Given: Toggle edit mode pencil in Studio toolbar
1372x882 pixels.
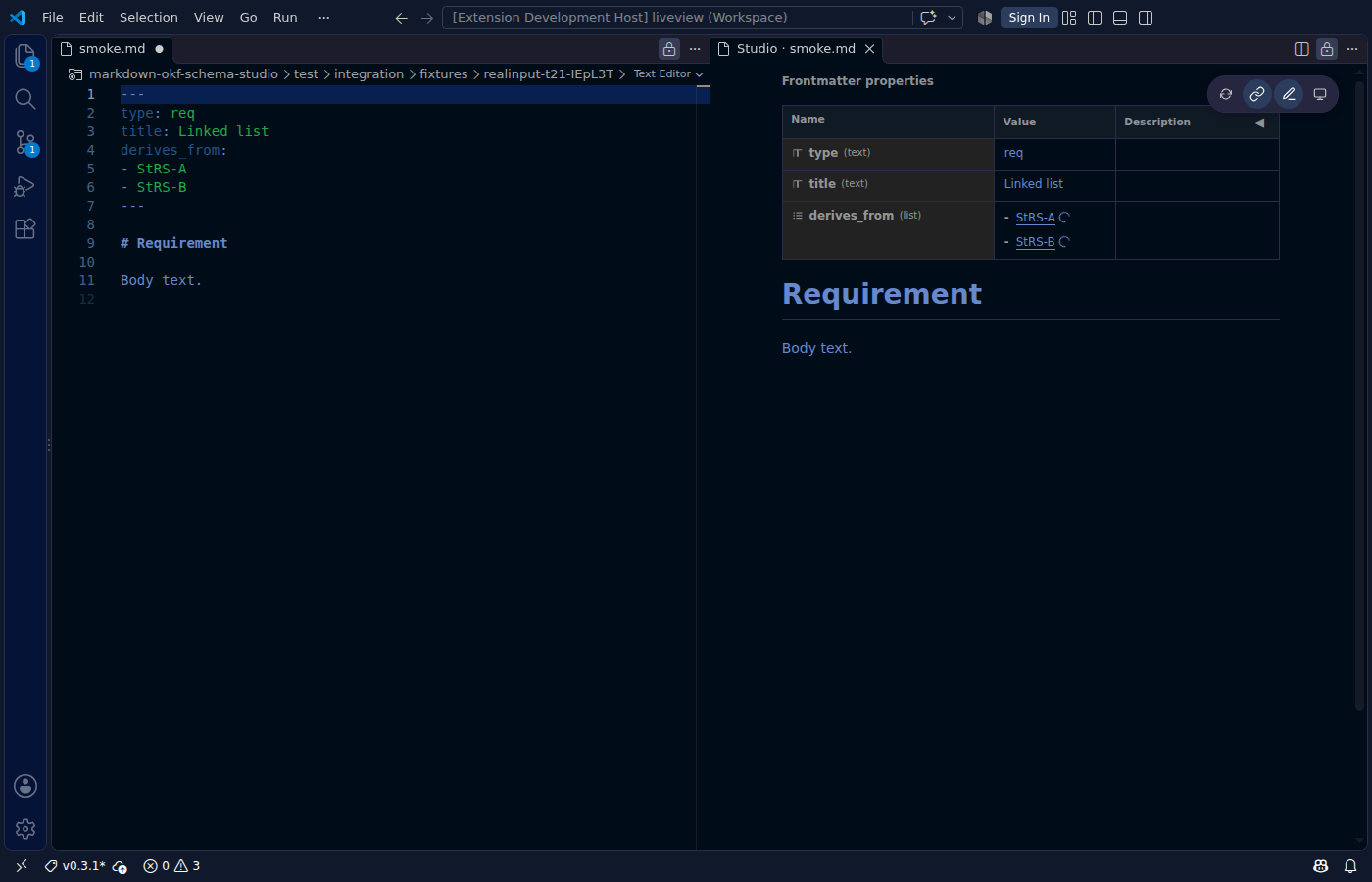Looking at the screenshot, I should click(x=1289, y=94).
